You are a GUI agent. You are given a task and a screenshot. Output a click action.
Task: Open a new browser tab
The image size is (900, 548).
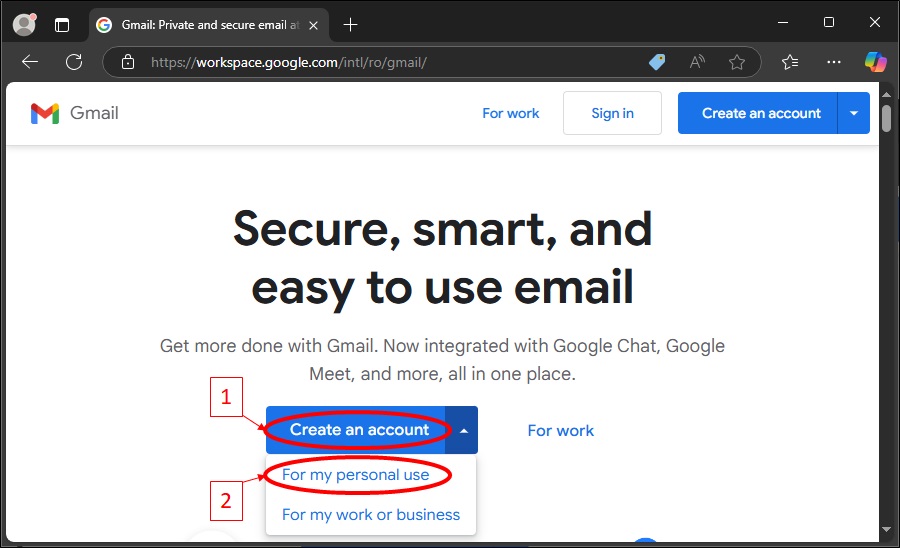pyautogui.click(x=350, y=24)
